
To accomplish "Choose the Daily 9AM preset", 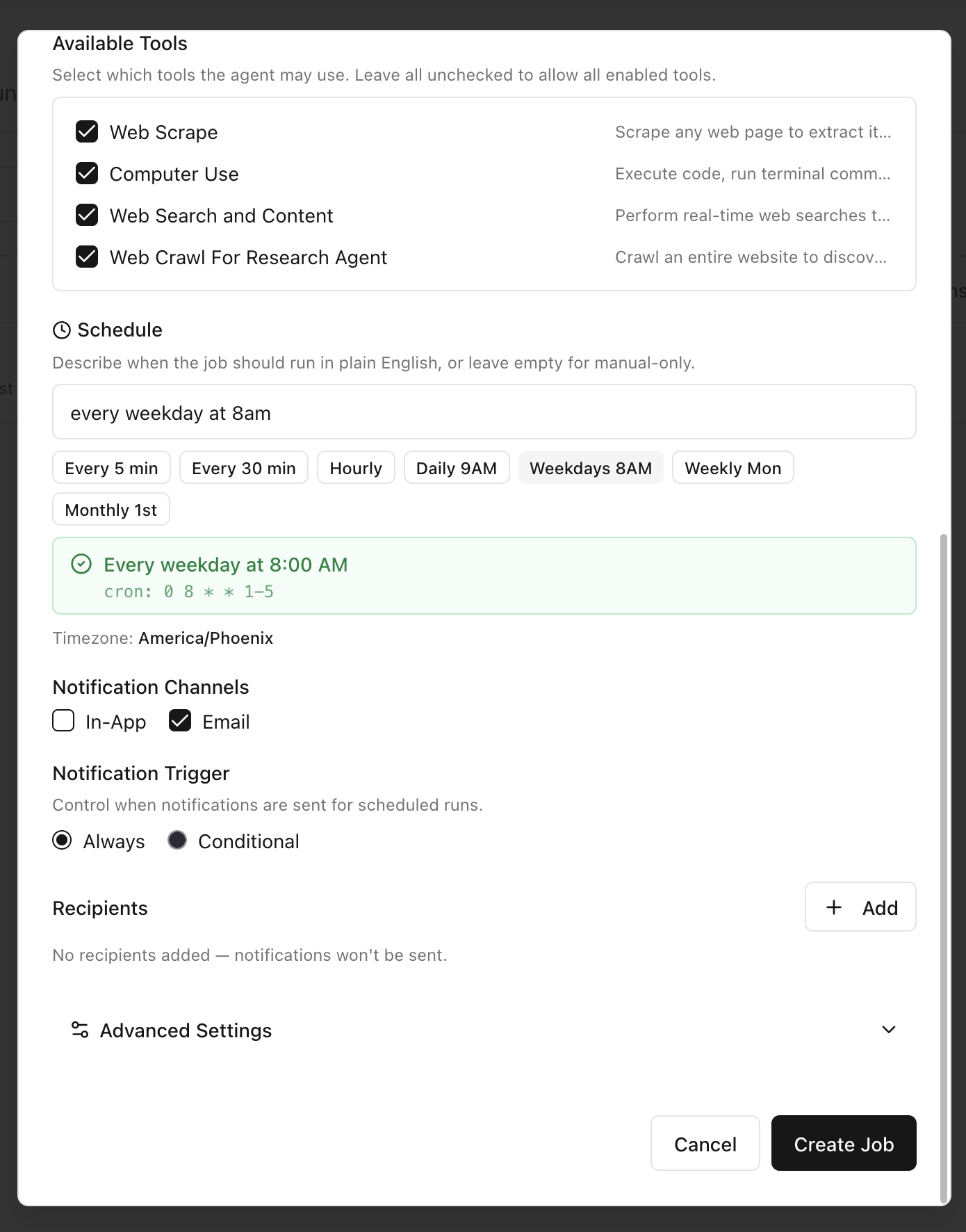I will click(457, 468).
